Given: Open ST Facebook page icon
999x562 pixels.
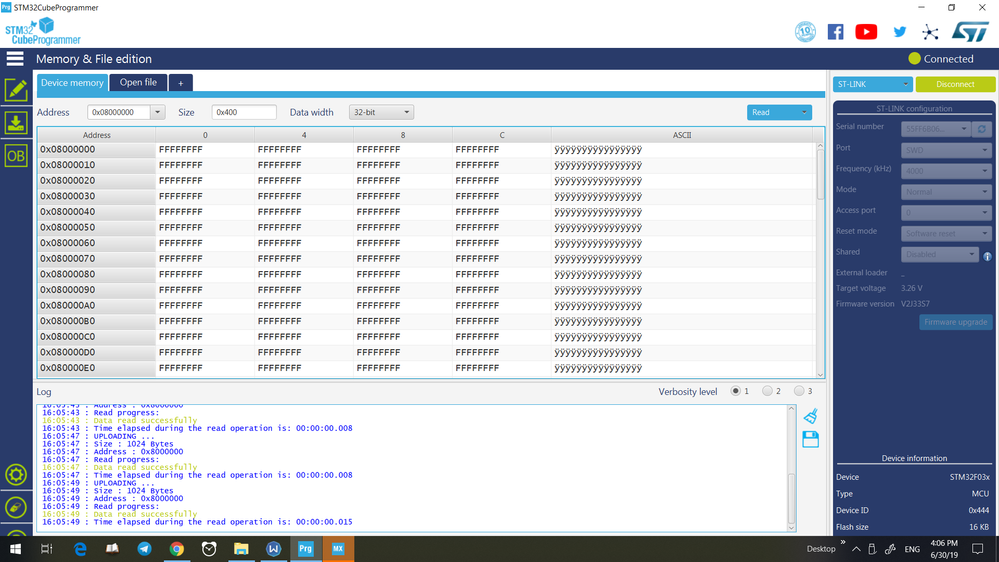Looking at the screenshot, I should coord(835,32).
